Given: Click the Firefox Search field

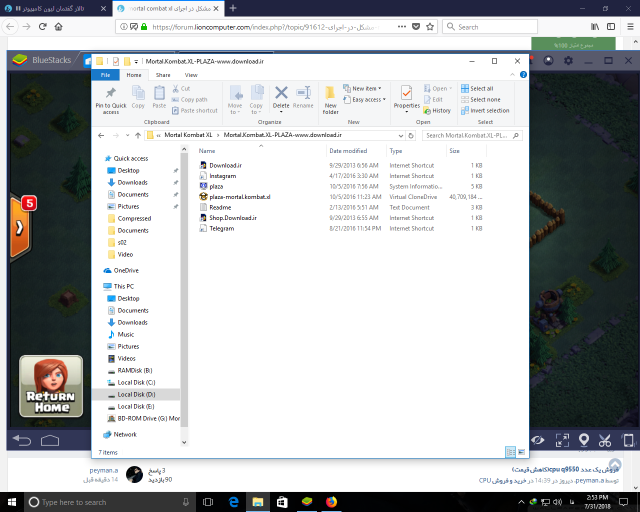Looking at the screenshot, I should (x=490, y=27).
